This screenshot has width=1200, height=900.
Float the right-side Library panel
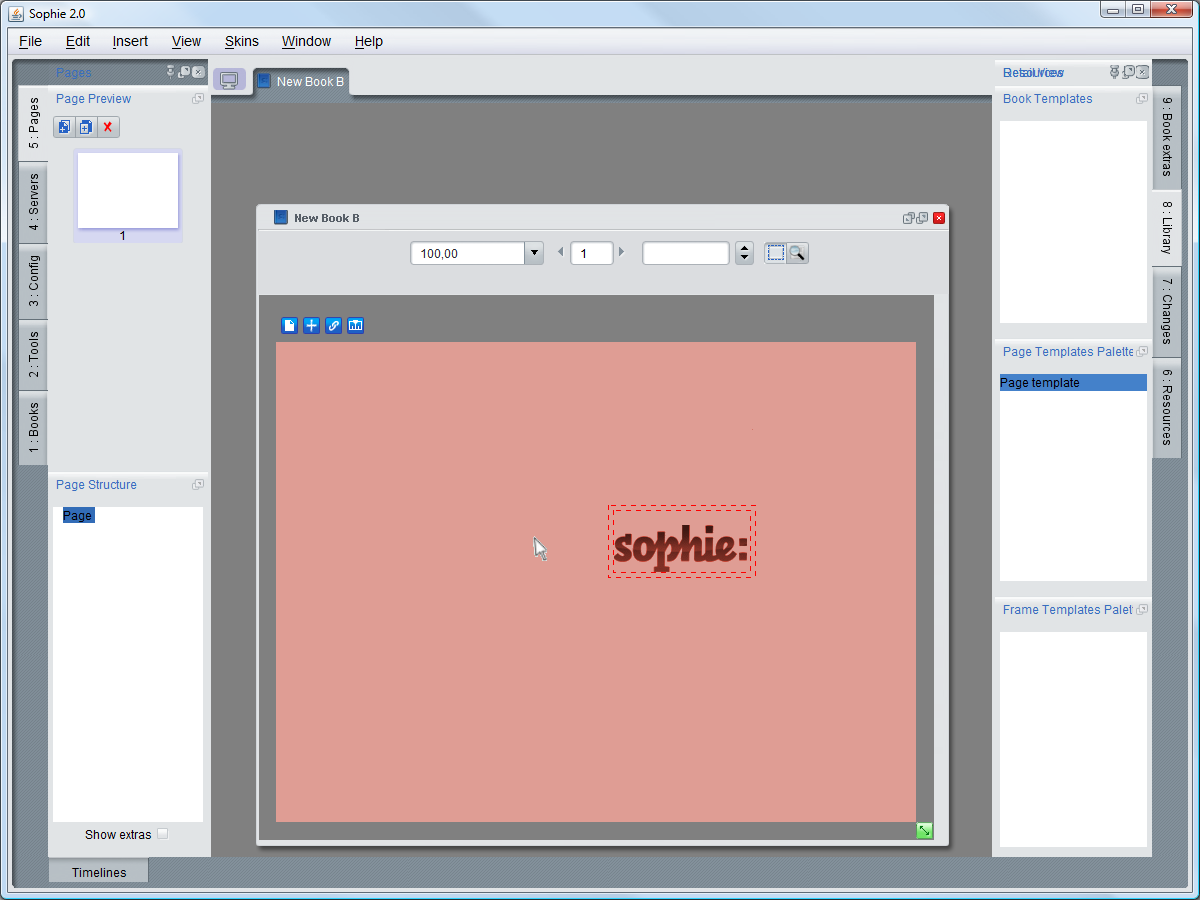[1128, 72]
